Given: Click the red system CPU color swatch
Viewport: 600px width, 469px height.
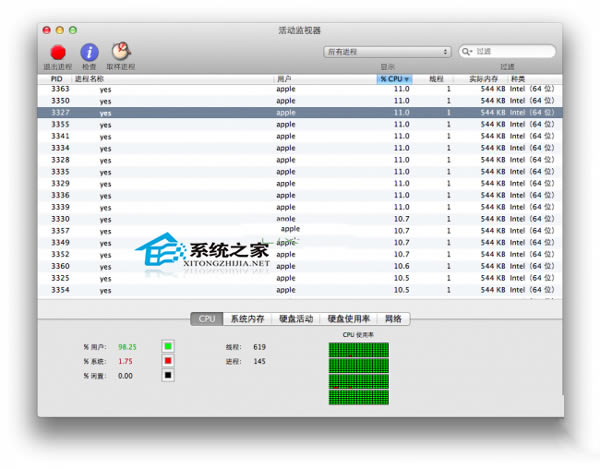Looking at the screenshot, I should pyautogui.click(x=168, y=361).
